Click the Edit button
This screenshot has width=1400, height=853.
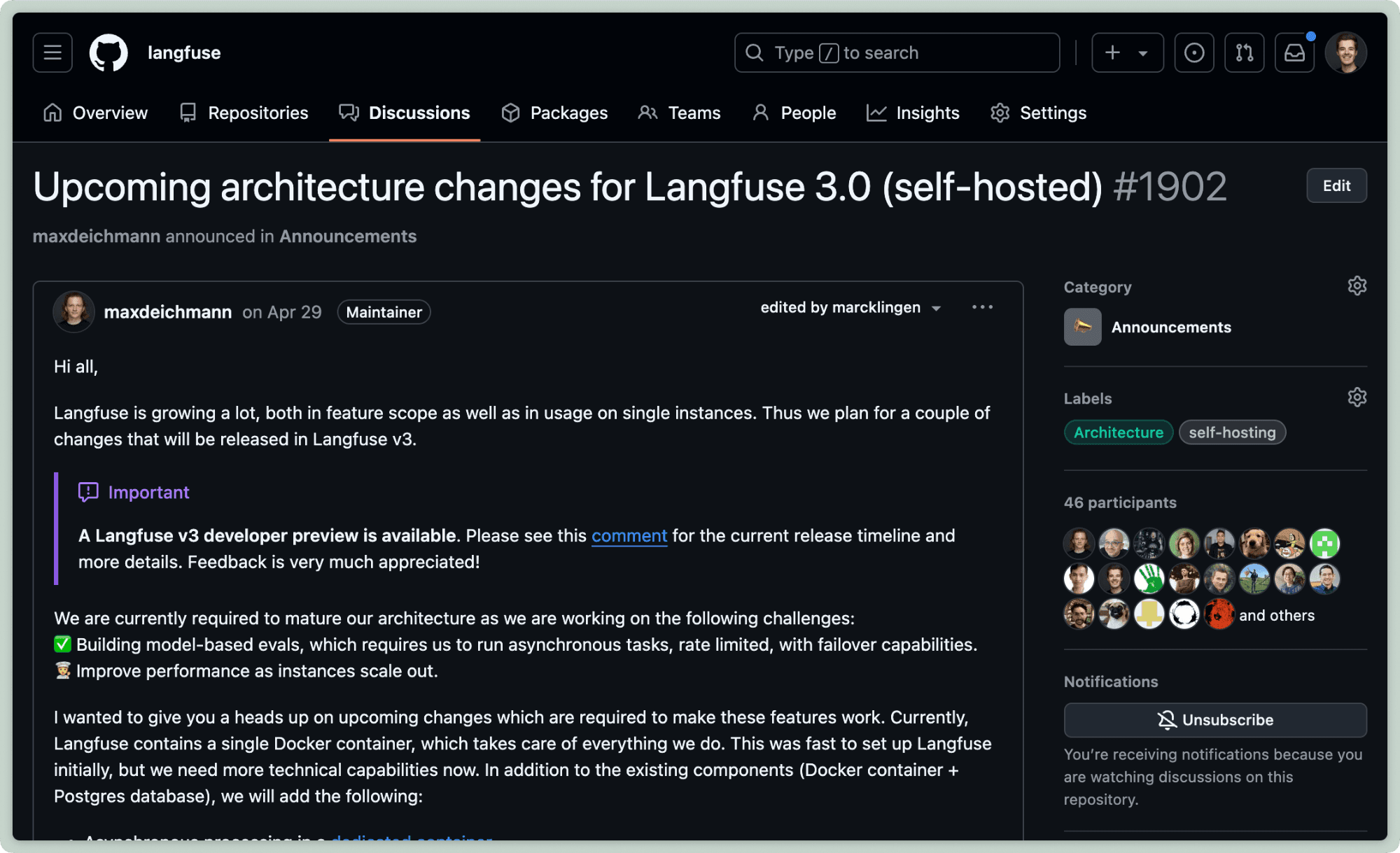pyautogui.click(x=1336, y=185)
